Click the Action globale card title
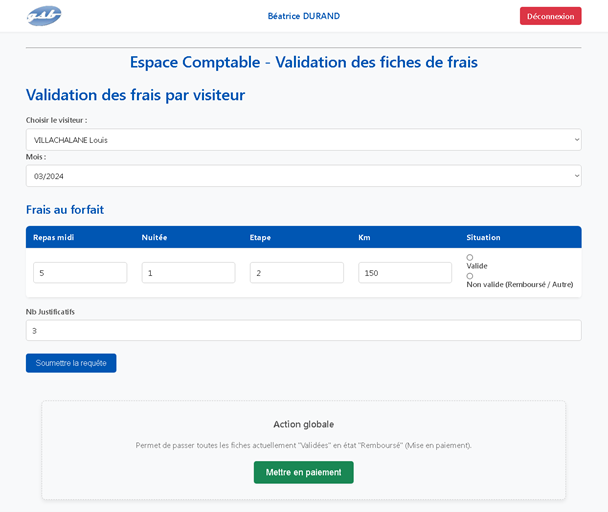The image size is (608, 512). (303, 424)
